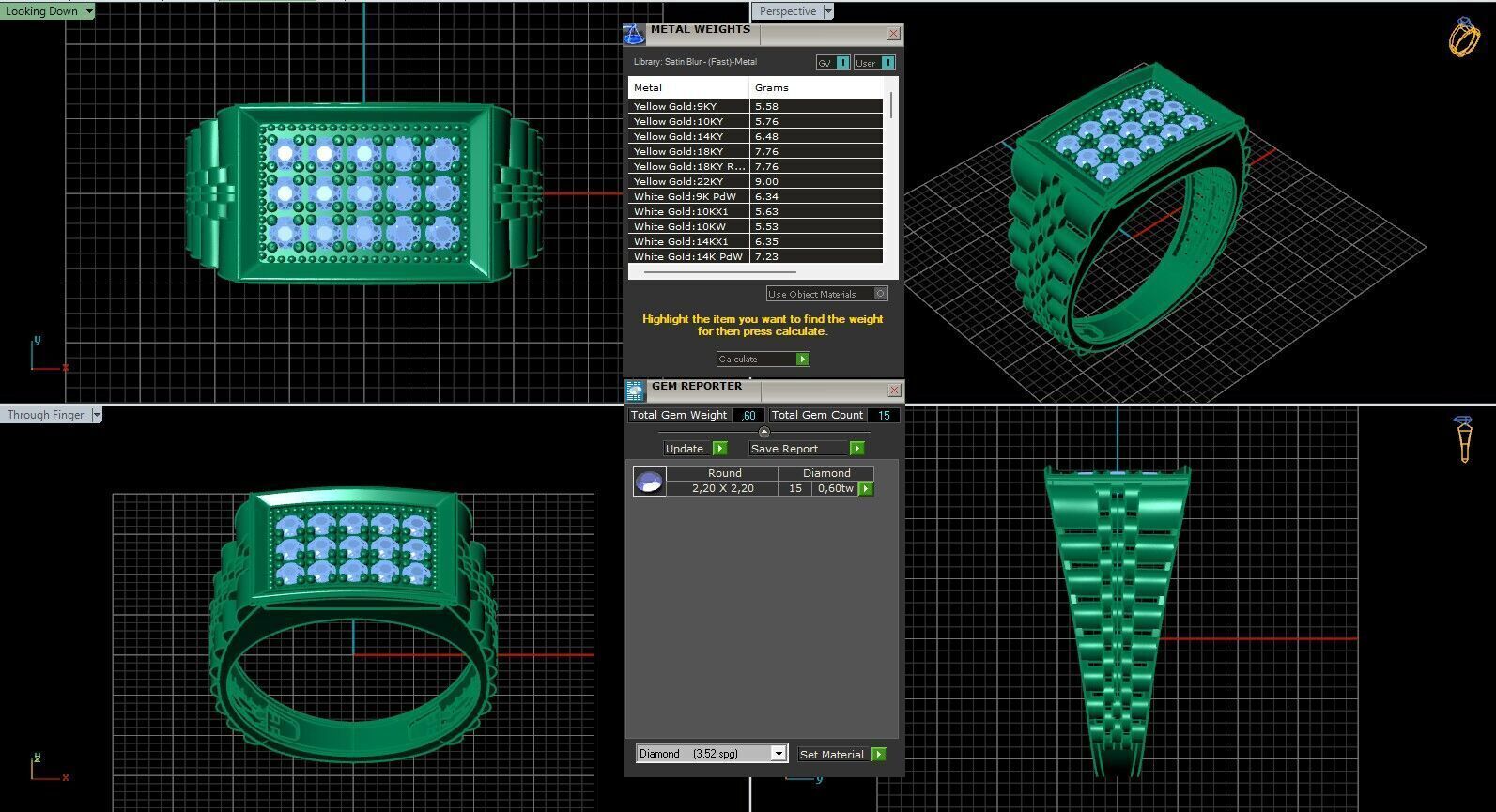Click the Through Finger viewport label
Screen dimensions: 1496x812
pos(45,414)
